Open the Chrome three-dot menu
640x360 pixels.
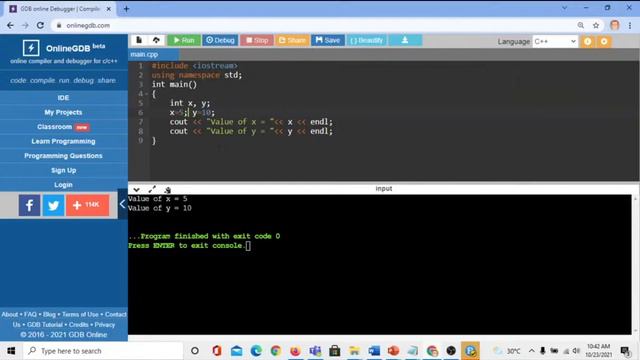point(630,25)
